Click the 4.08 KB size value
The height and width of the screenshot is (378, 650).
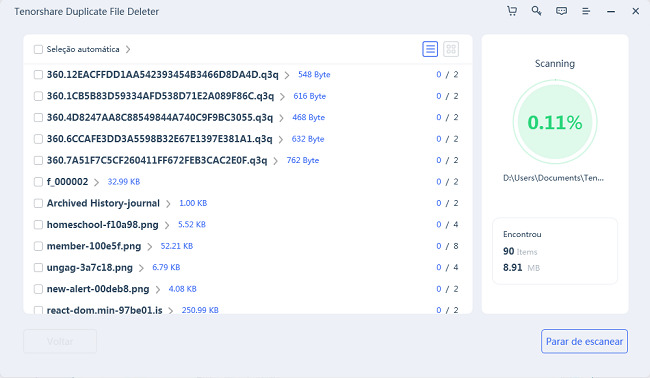point(182,289)
